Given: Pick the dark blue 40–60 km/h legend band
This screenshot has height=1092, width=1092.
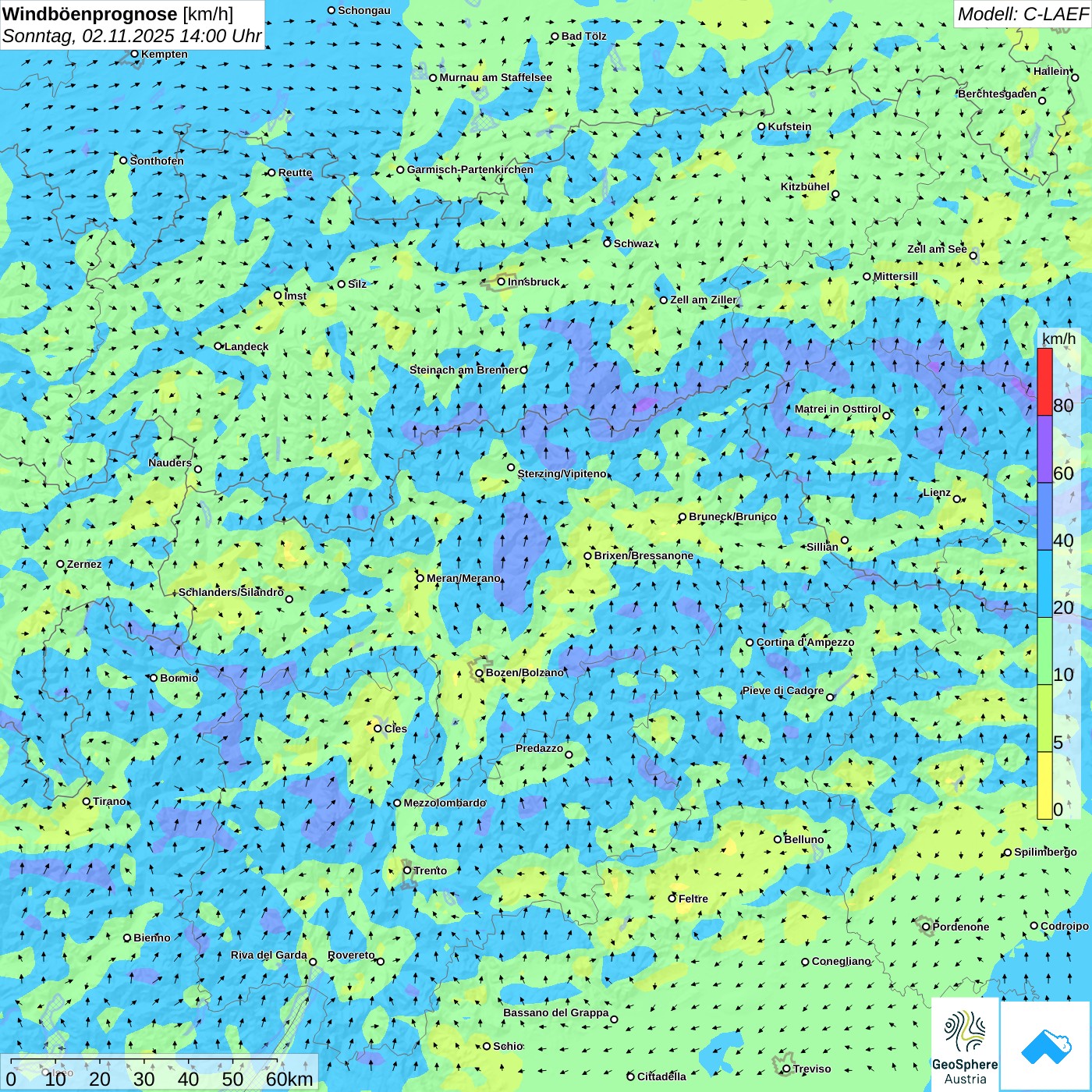Looking at the screenshot, I should 1044,517.
